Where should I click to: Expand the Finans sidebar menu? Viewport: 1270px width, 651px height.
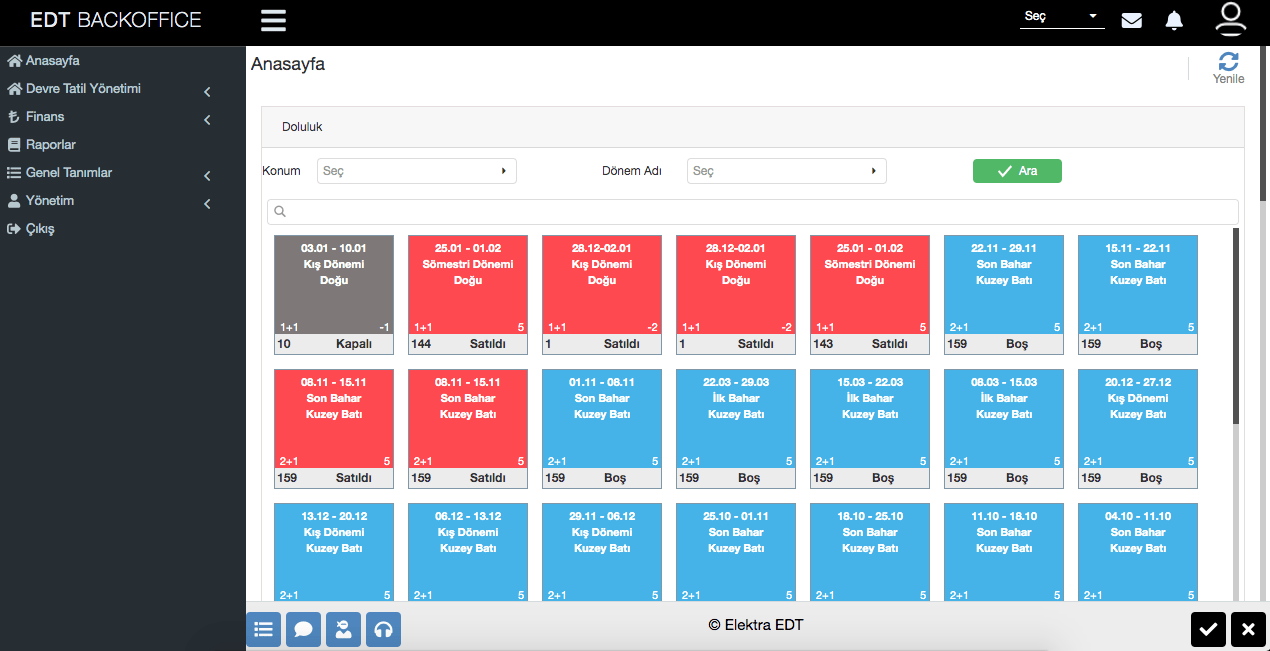tap(45, 117)
